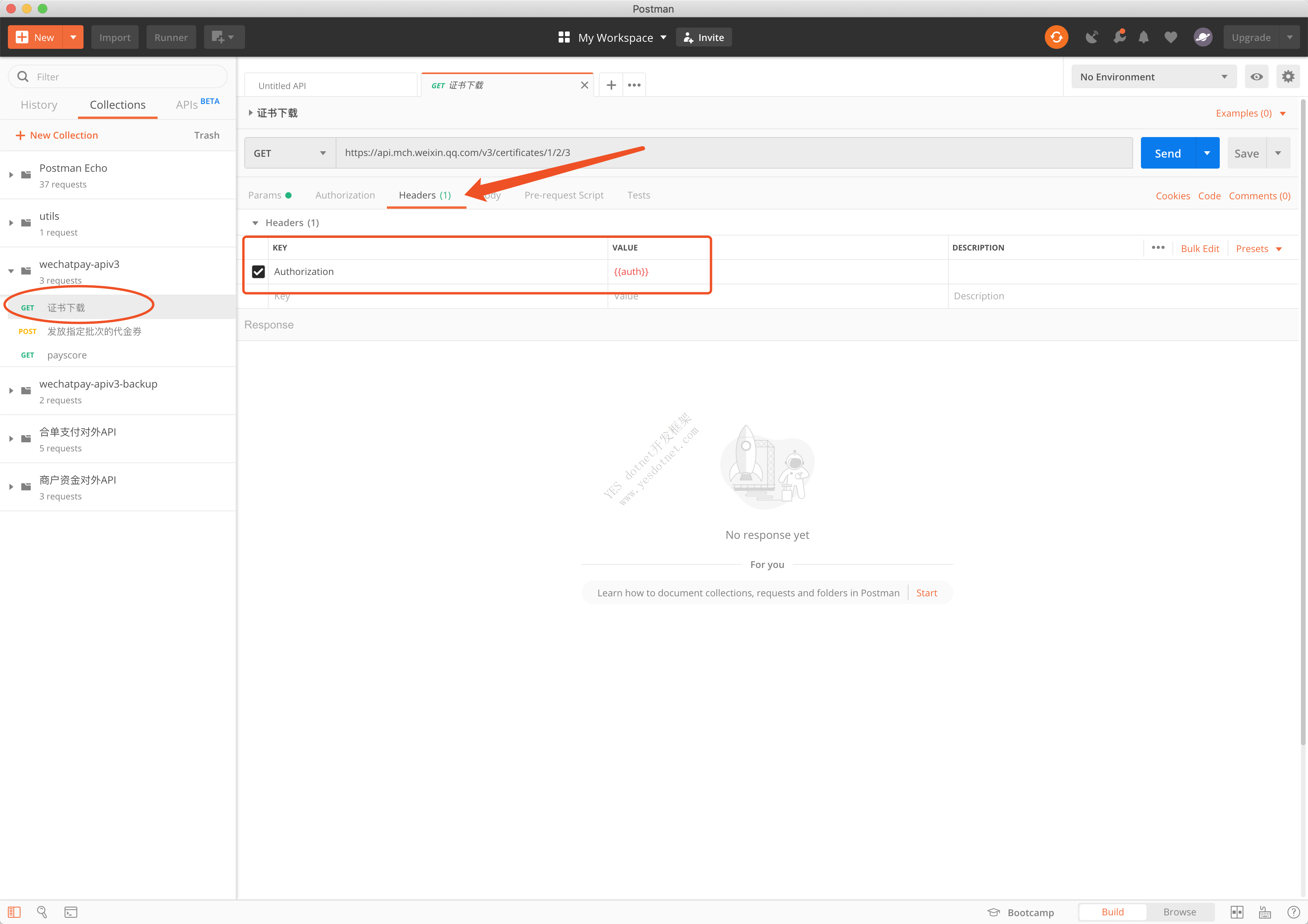Screen dimensions: 1308x924
Task: Expand the Postman Echo collection
Action: click(x=11, y=175)
